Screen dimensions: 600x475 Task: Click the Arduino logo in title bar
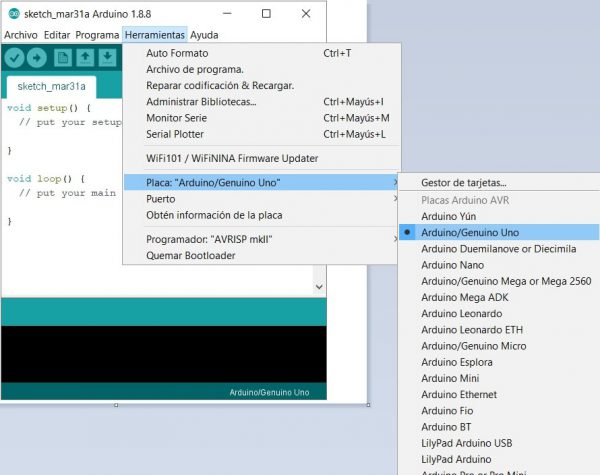coord(14,14)
